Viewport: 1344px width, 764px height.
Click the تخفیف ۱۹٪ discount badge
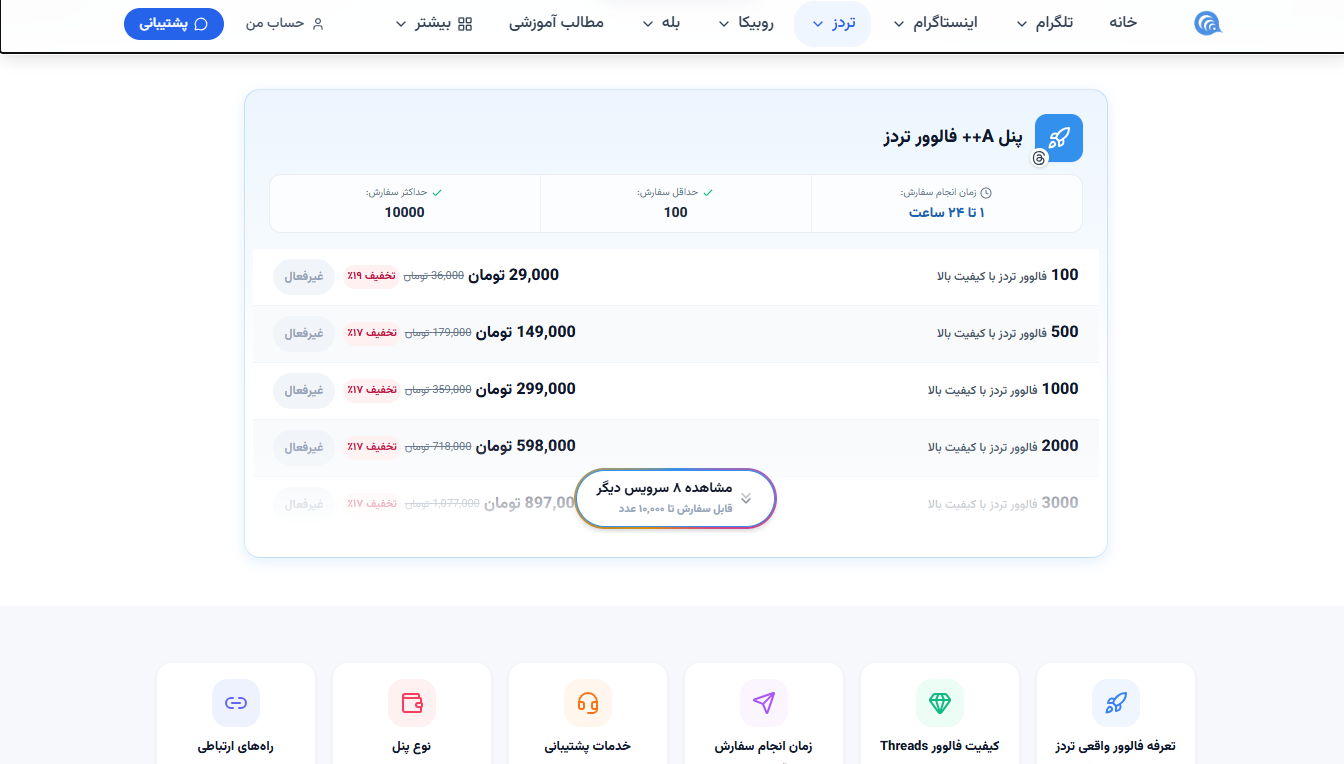pyautogui.click(x=371, y=275)
